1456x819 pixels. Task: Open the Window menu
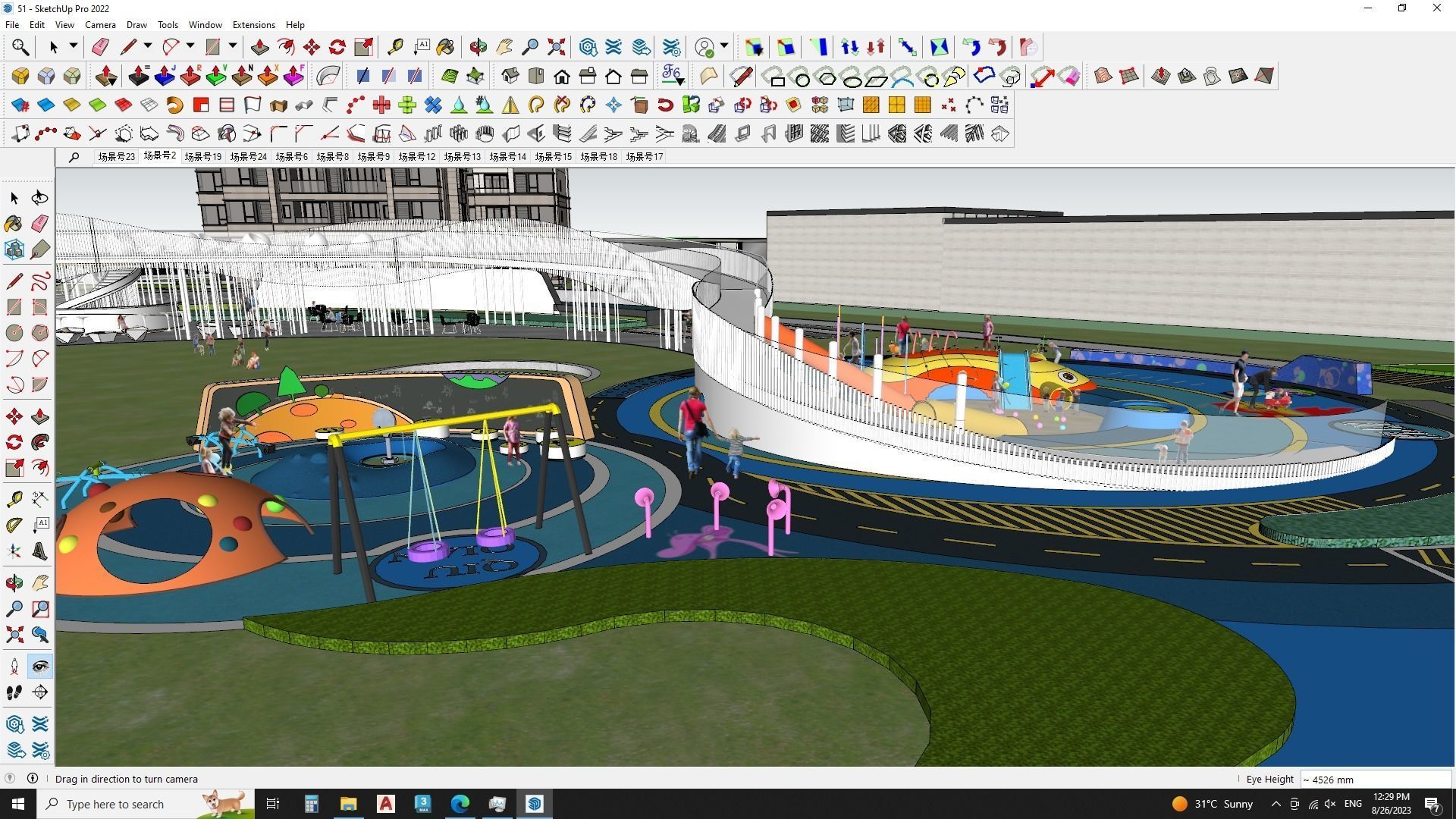[x=205, y=25]
